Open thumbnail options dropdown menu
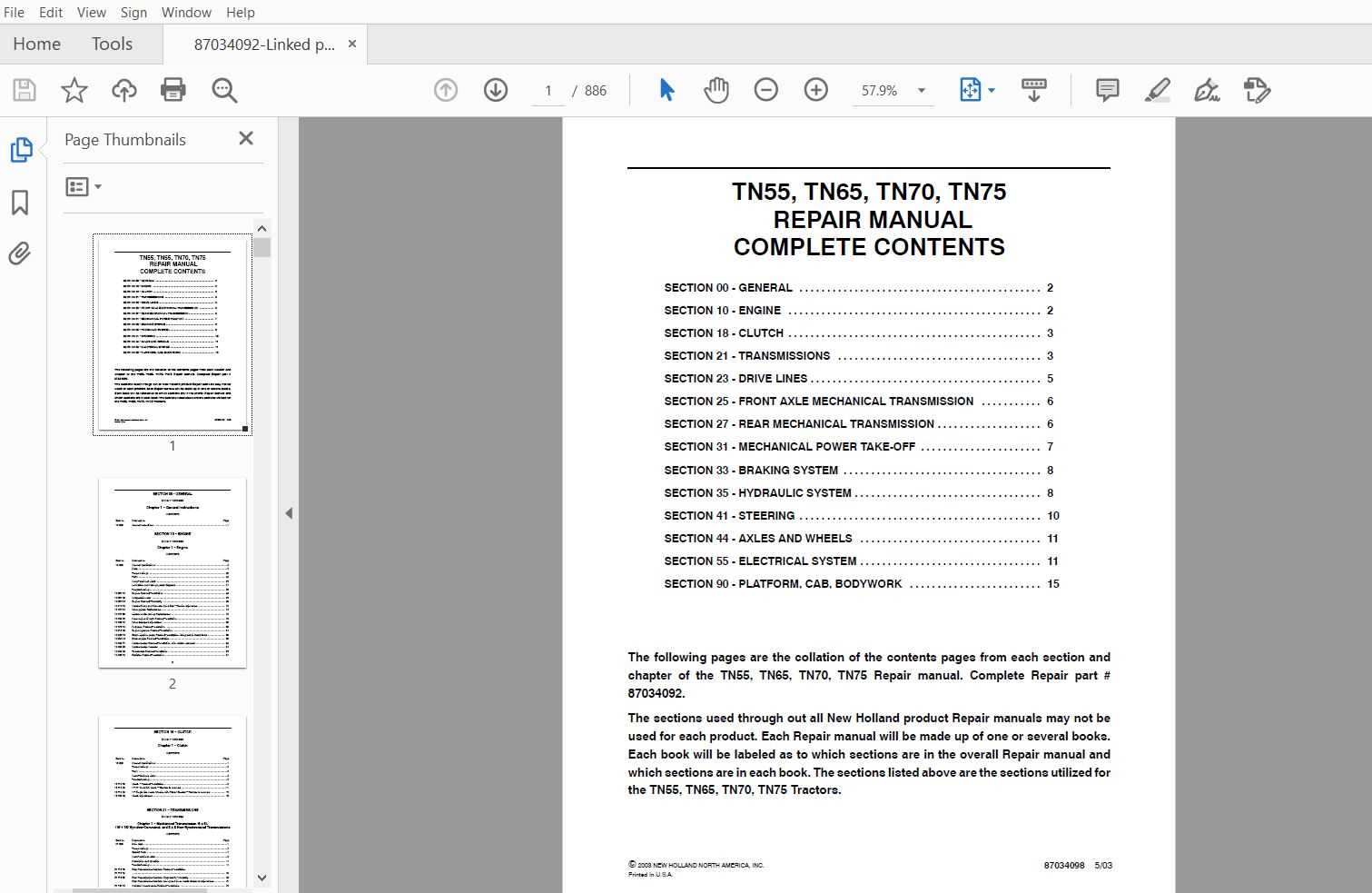Image resolution: width=1372 pixels, height=893 pixels. tap(84, 187)
